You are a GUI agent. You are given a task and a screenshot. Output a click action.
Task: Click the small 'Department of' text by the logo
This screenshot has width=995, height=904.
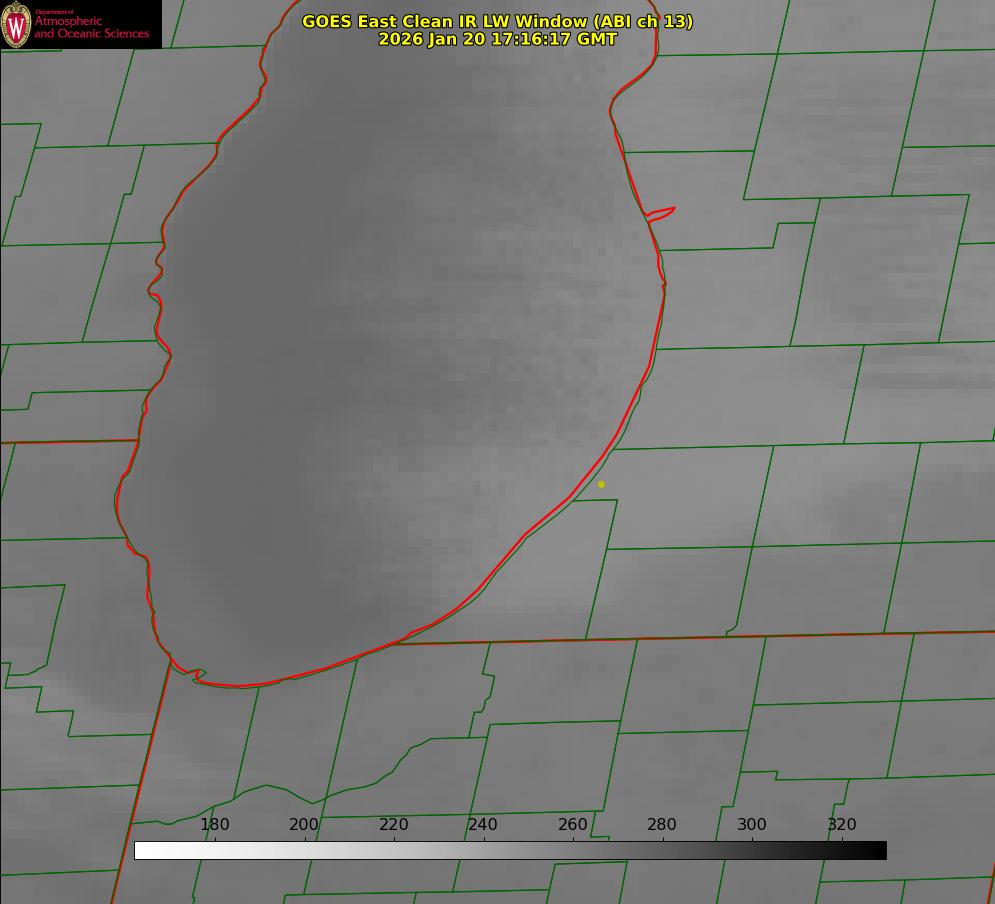[x=54, y=12]
